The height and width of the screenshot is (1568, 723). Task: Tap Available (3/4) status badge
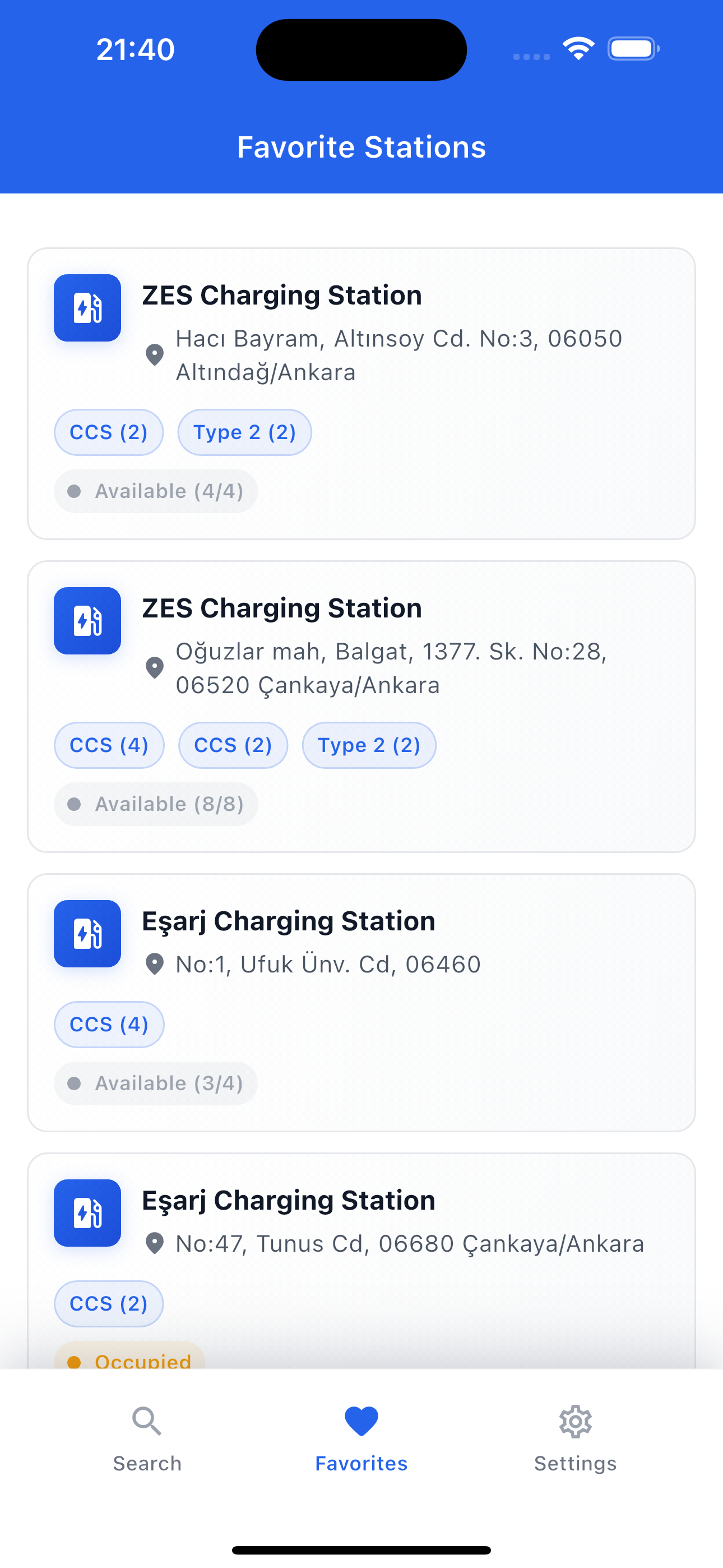click(x=156, y=1083)
